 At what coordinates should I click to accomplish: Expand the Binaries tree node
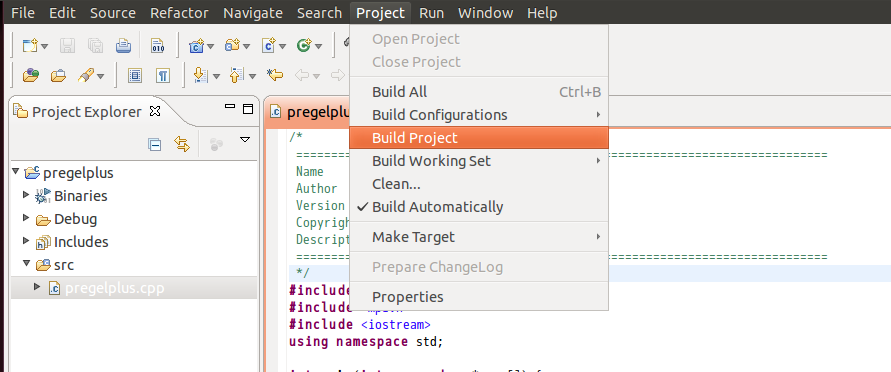[26, 195]
